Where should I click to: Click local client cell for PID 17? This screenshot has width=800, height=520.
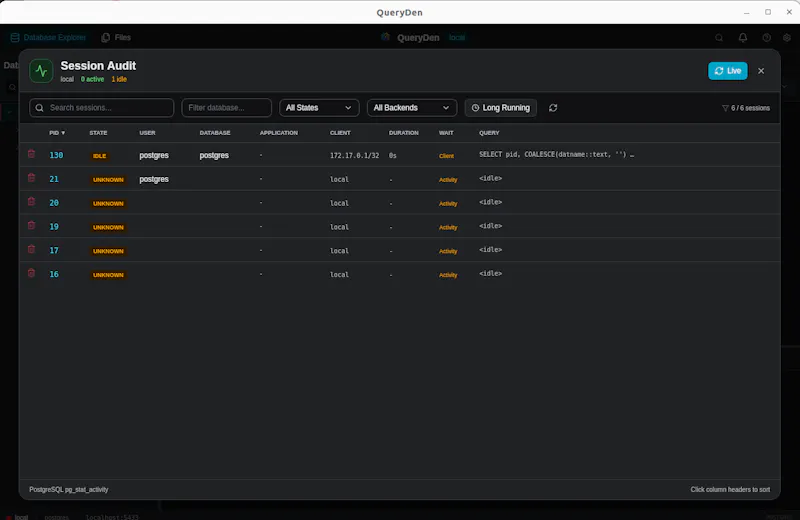pyautogui.click(x=339, y=251)
